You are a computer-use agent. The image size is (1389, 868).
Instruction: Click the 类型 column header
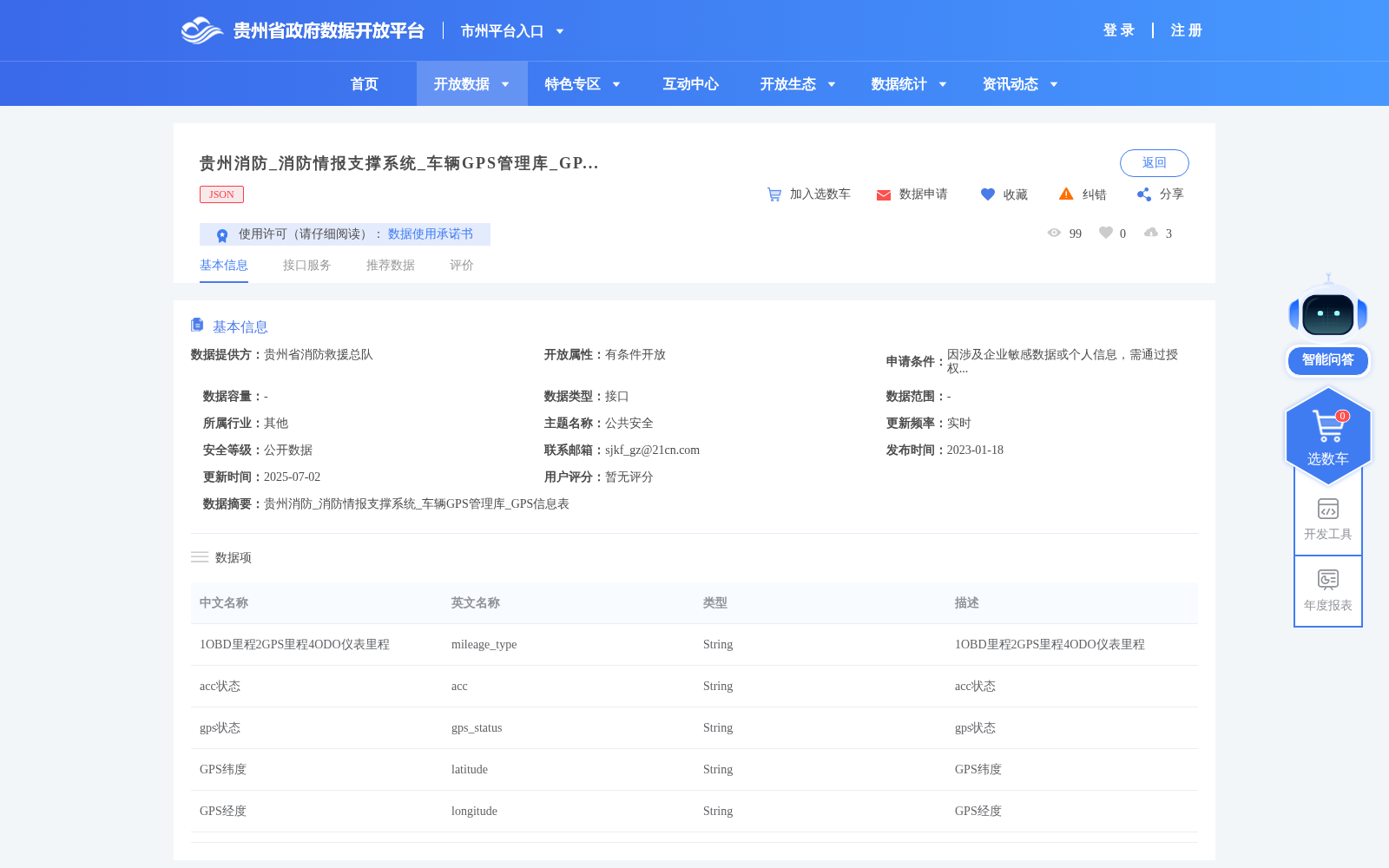coord(715,603)
